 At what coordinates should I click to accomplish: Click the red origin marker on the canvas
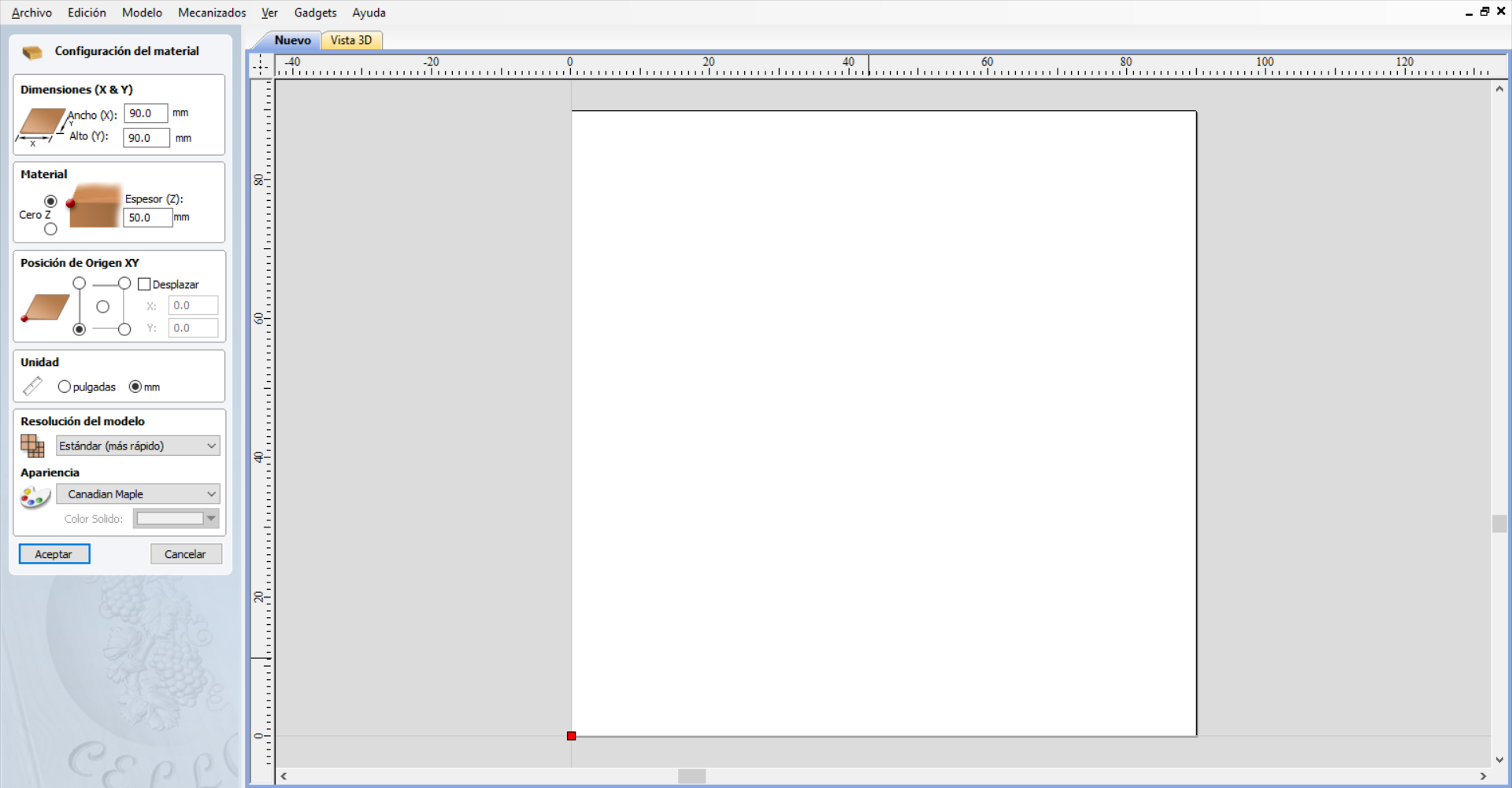click(x=571, y=736)
